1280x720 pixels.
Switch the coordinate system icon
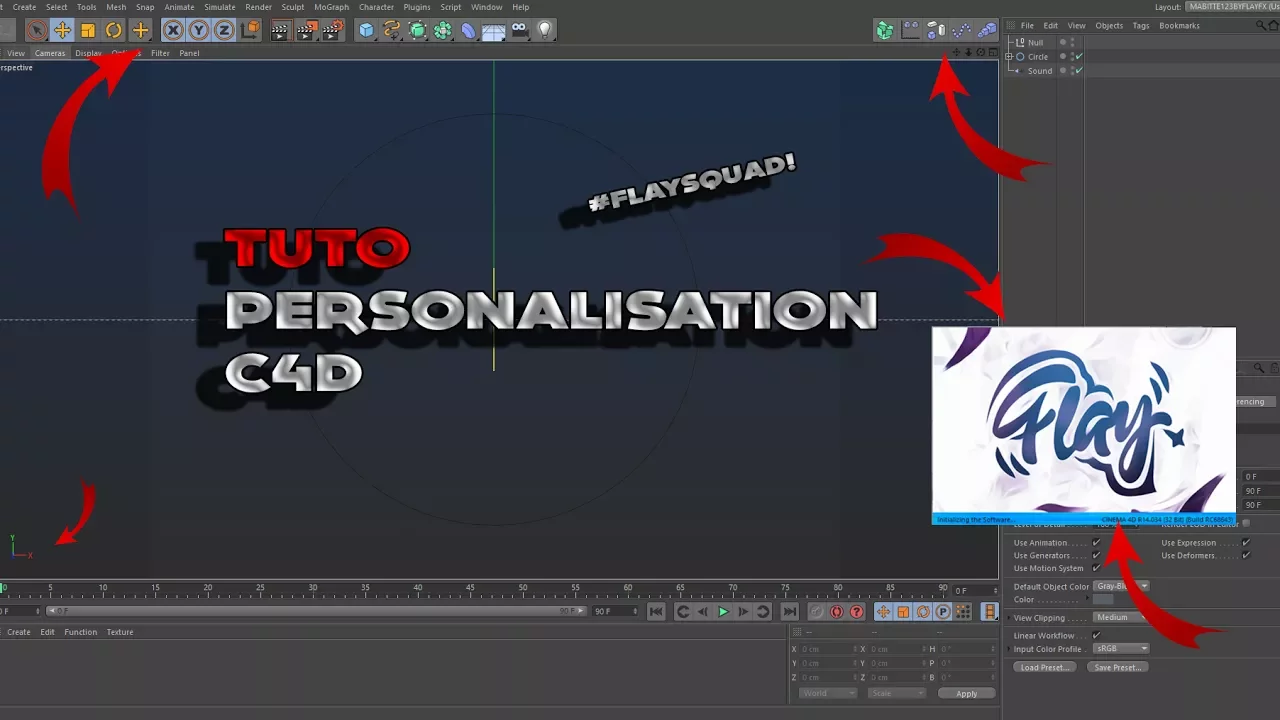pyautogui.click(x=250, y=30)
